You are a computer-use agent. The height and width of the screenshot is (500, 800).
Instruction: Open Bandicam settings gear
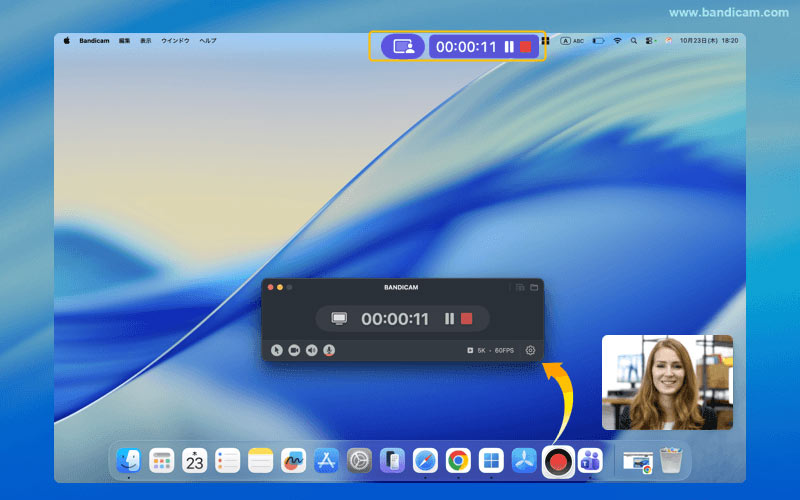click(x=530, y=351)
